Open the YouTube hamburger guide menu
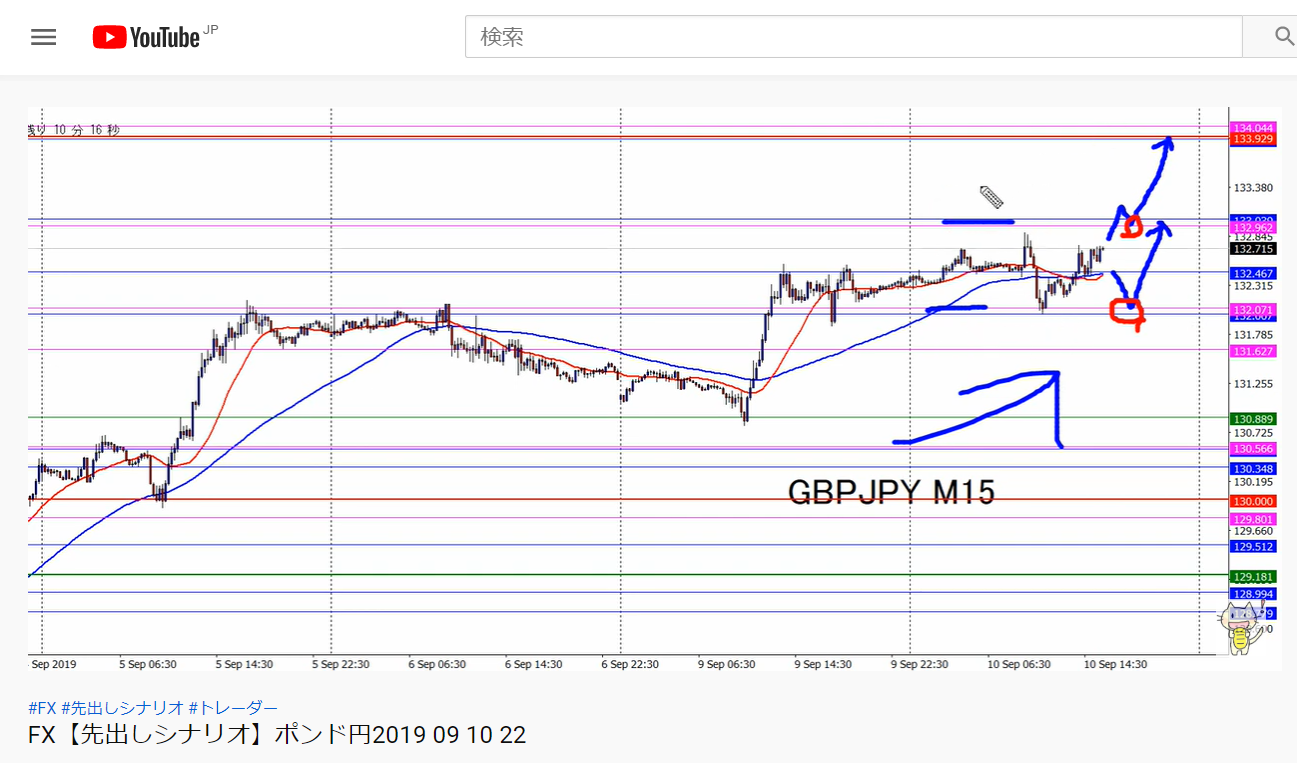This screenshot has height=763, width=1297. [x=44, y=38]
